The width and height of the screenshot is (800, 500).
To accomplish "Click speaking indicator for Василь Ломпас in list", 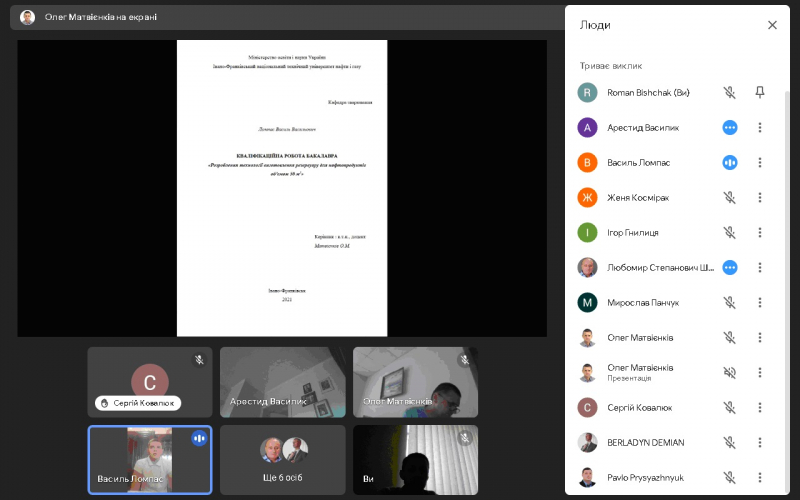I will (730, 163).
